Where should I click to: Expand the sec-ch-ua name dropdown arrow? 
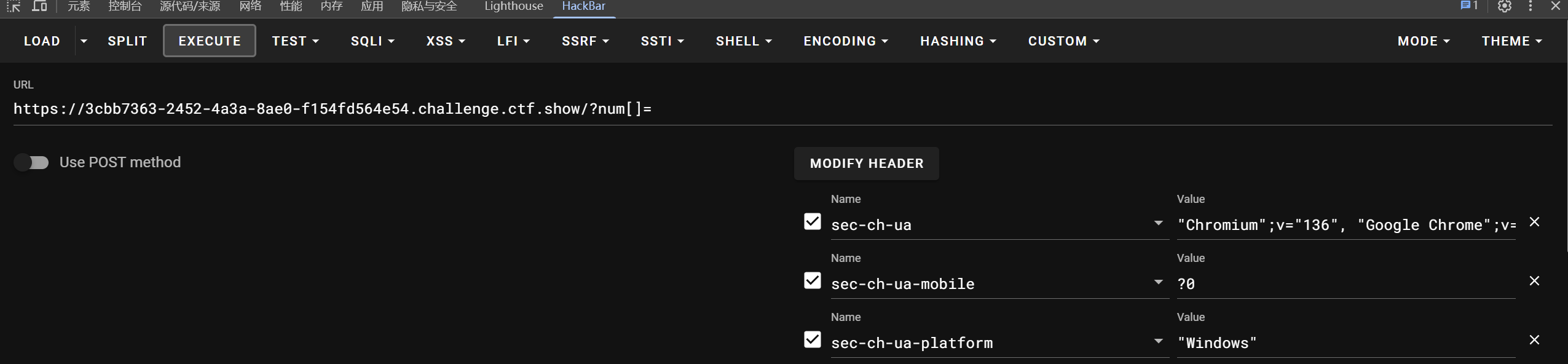1158,223
